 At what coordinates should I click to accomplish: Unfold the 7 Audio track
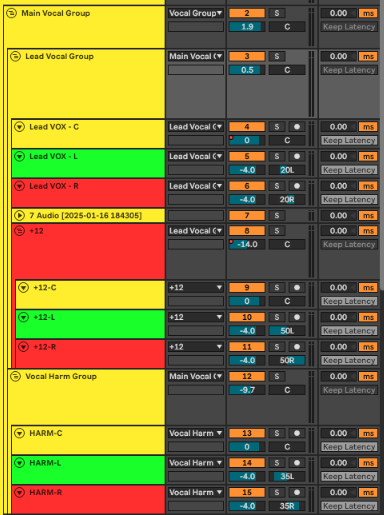coord(19,216)
